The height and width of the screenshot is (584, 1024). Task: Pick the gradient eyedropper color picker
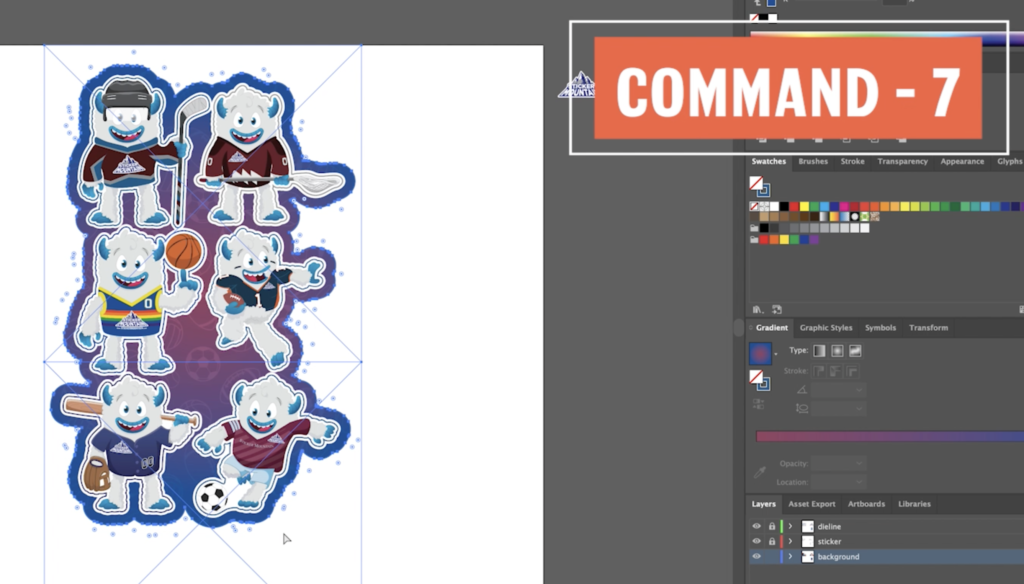click(x=759, y=472)
